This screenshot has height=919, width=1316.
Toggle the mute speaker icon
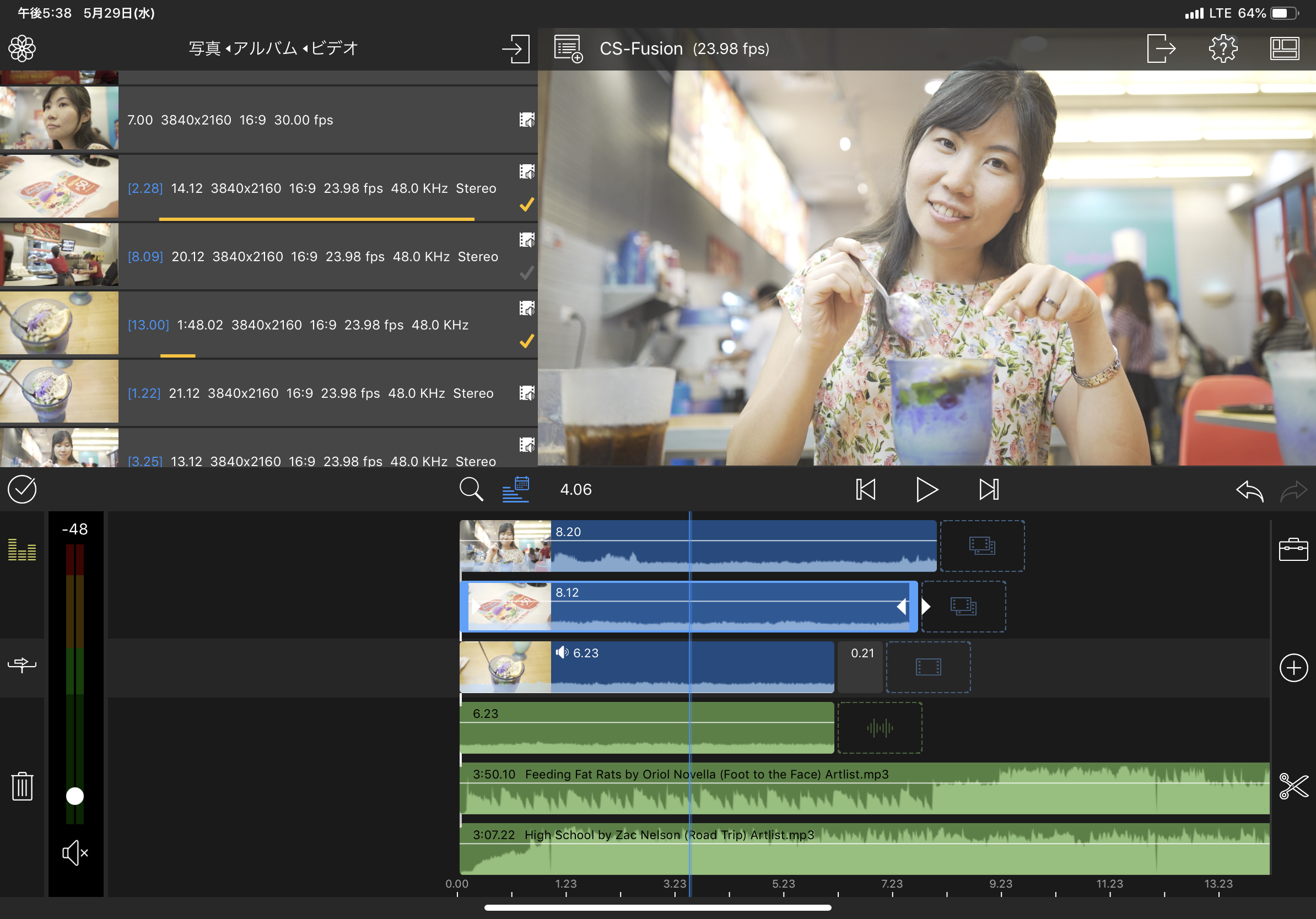click(x=75, y=853)
